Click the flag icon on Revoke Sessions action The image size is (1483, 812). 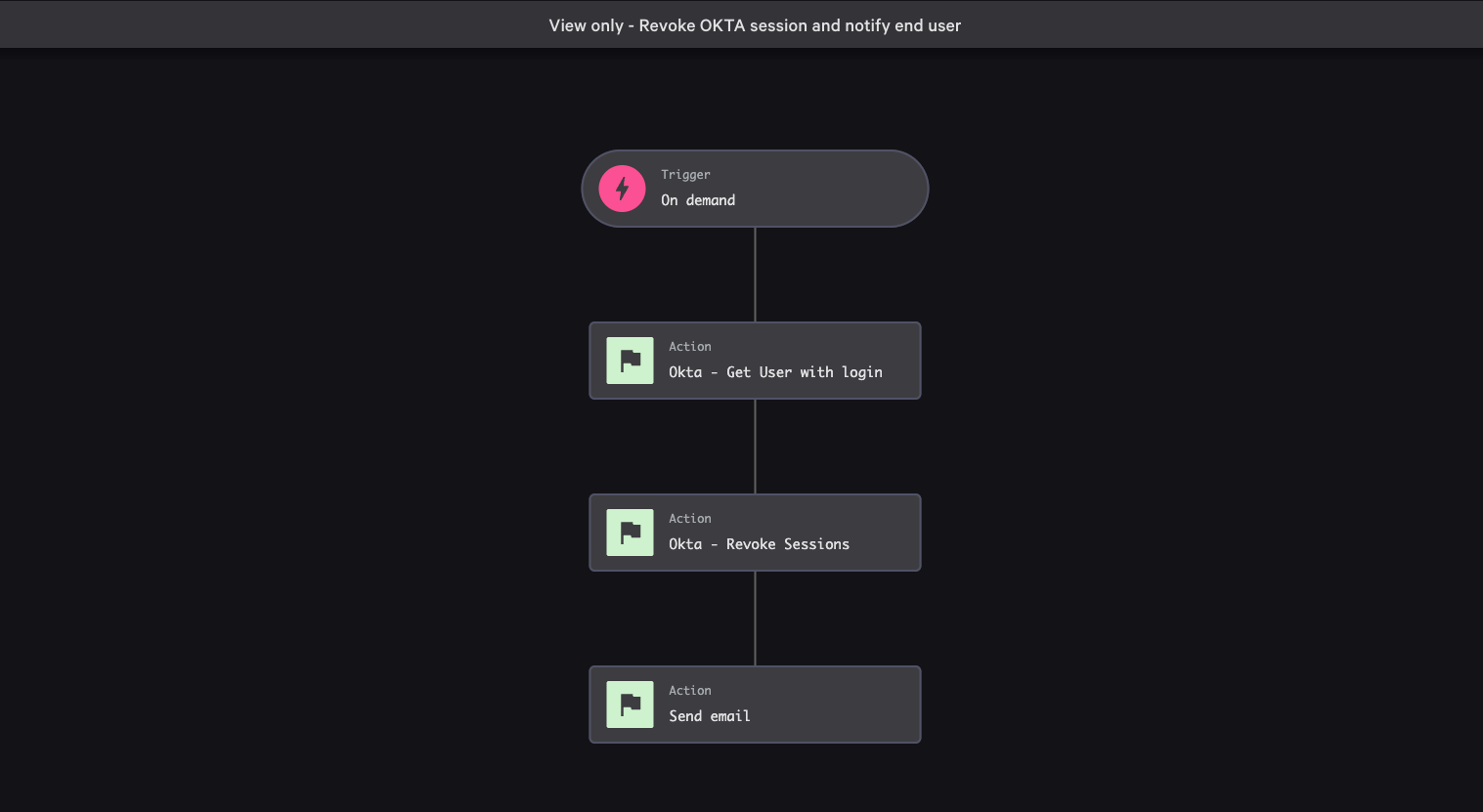point(630,533)
